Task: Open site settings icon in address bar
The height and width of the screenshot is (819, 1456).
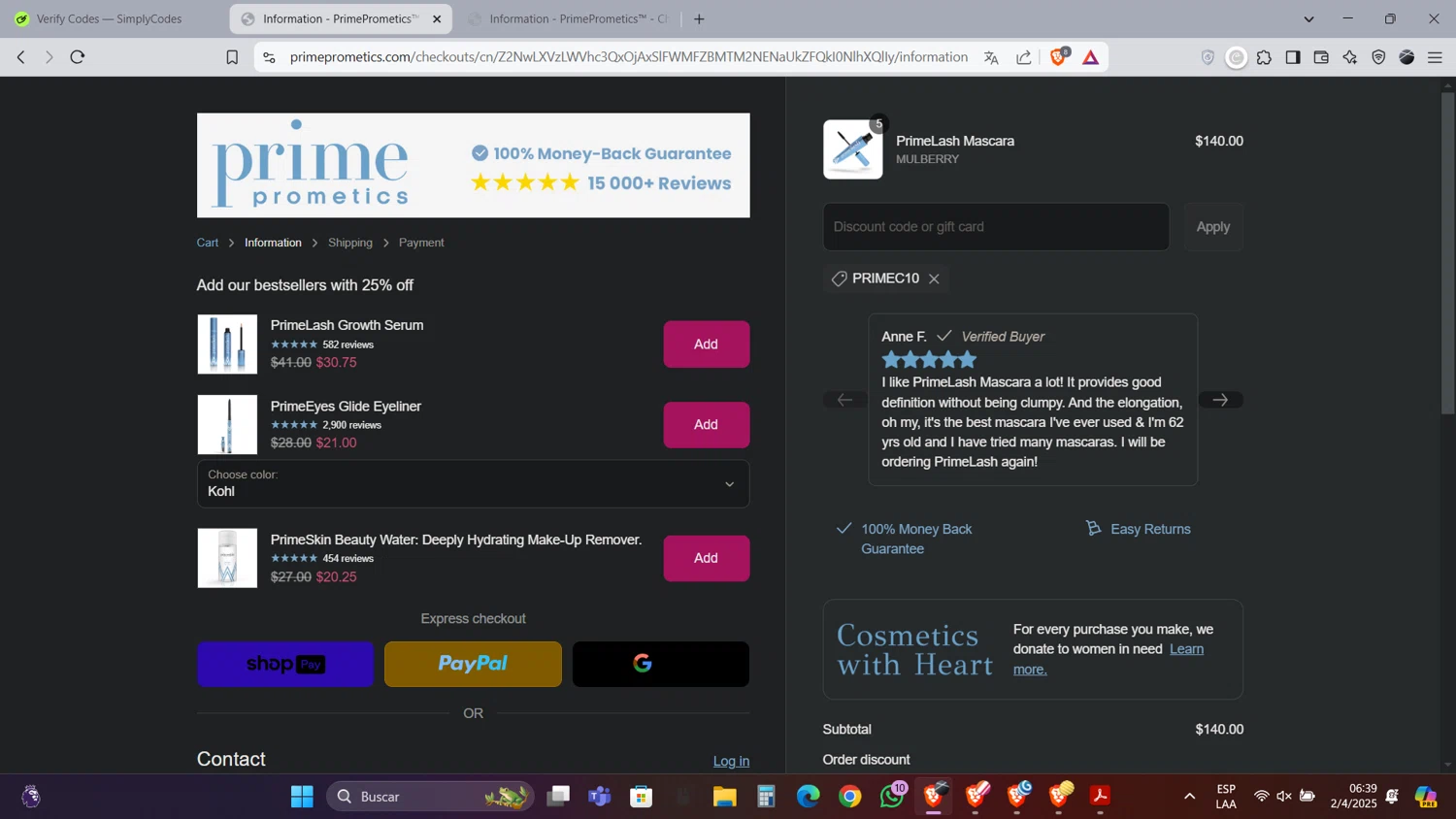Action: (269, 57)
